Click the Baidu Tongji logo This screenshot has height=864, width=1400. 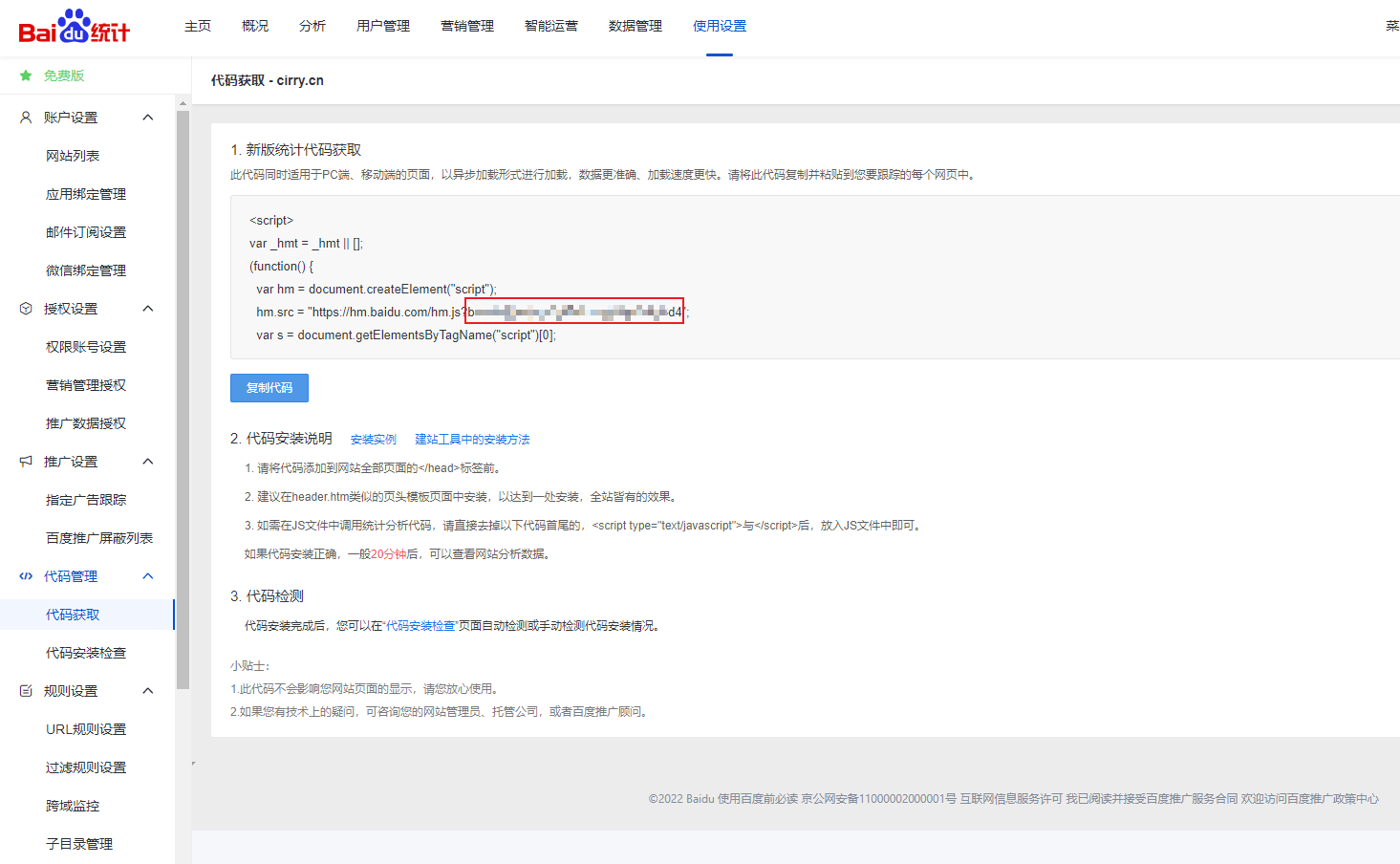tap(75, 27)
